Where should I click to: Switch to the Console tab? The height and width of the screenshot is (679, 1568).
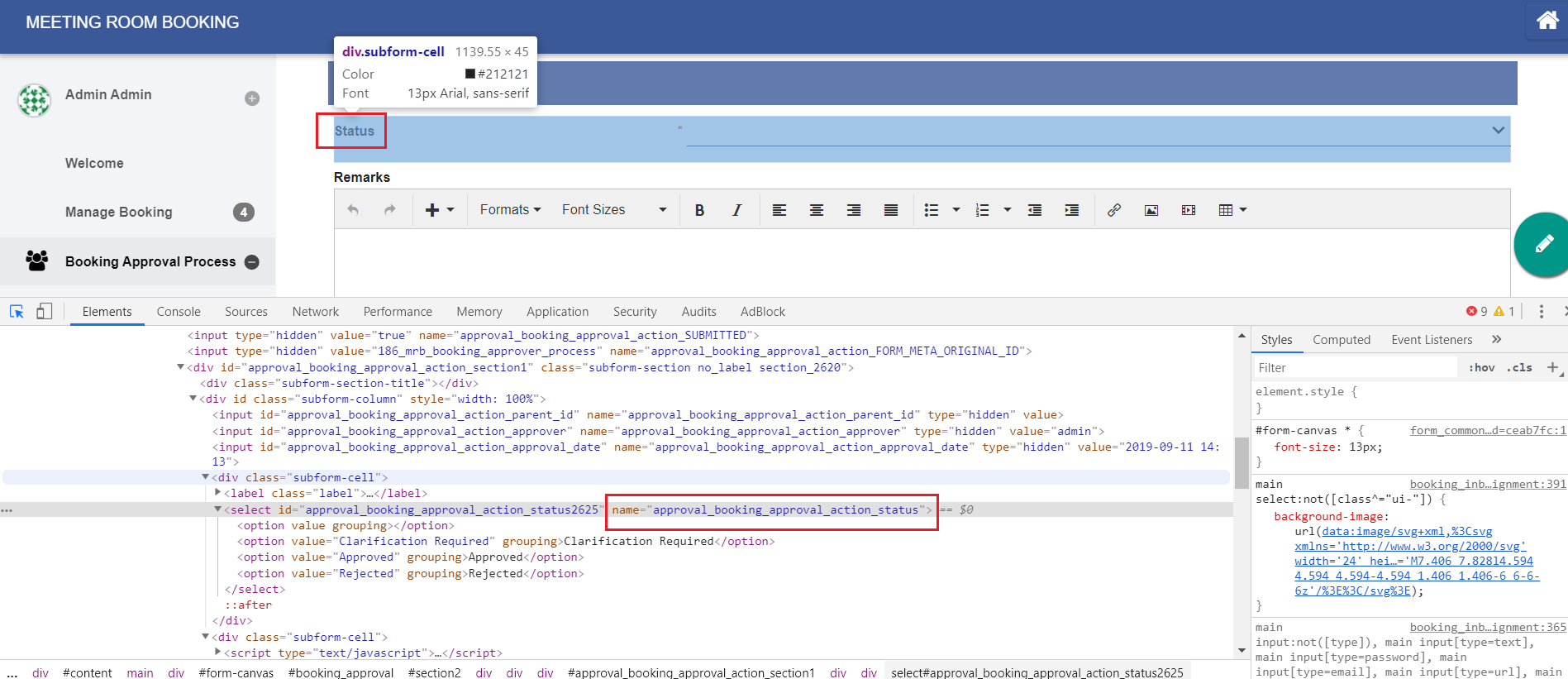point(179,312)
